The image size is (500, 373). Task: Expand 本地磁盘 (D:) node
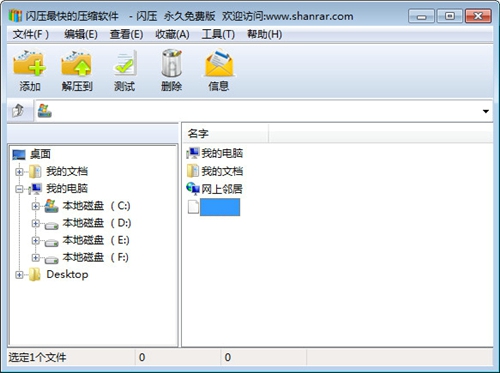click(36, 223)
